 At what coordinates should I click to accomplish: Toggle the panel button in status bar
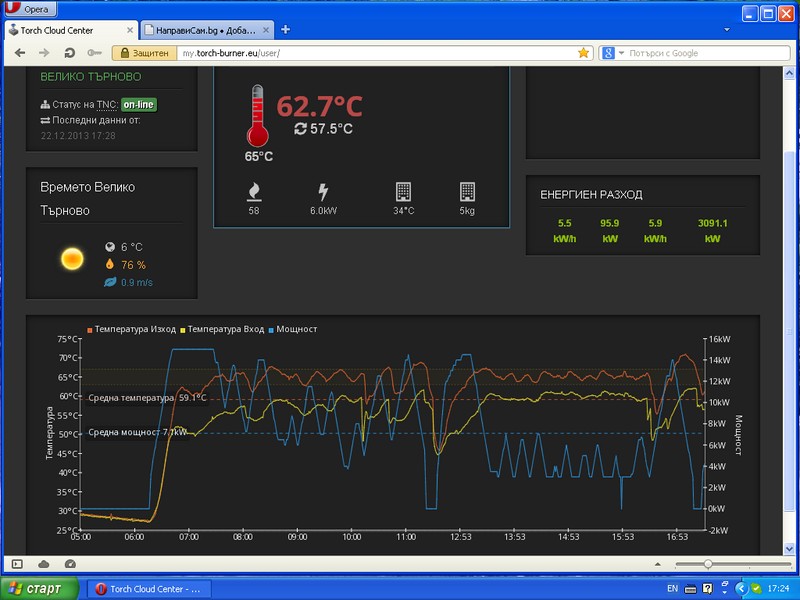(x=18, y=564)
